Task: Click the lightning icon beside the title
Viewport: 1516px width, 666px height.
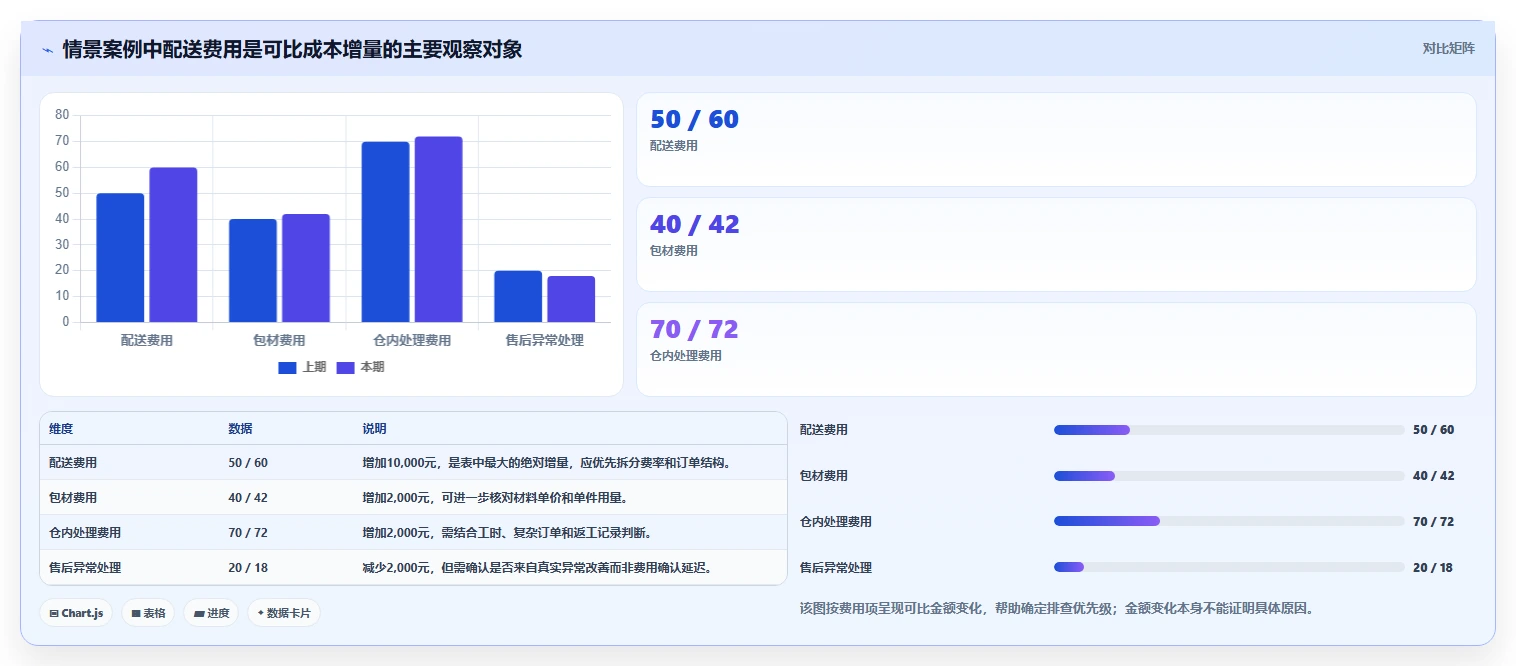Action: [47, 50]
